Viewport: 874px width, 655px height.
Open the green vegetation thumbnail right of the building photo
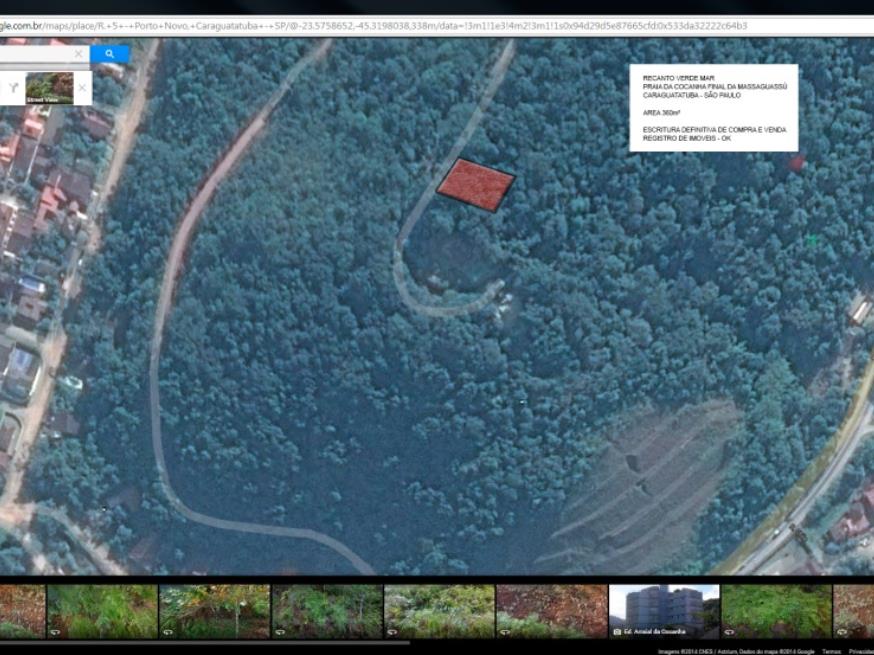click(x=776, y=611)
